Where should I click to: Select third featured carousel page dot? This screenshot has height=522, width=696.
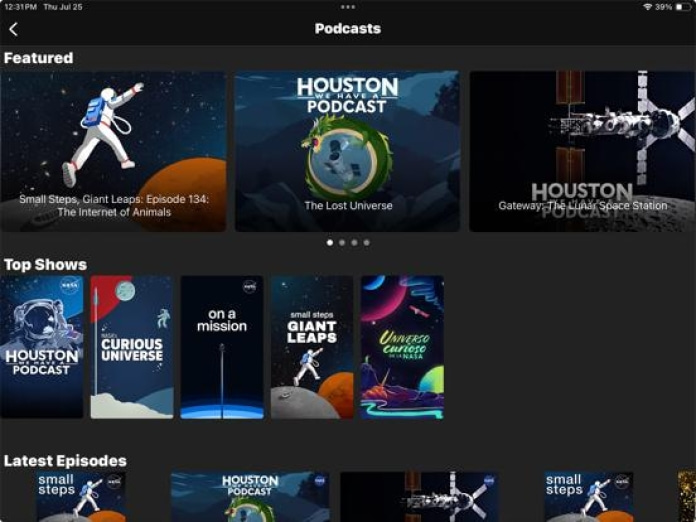pos(354,243)
